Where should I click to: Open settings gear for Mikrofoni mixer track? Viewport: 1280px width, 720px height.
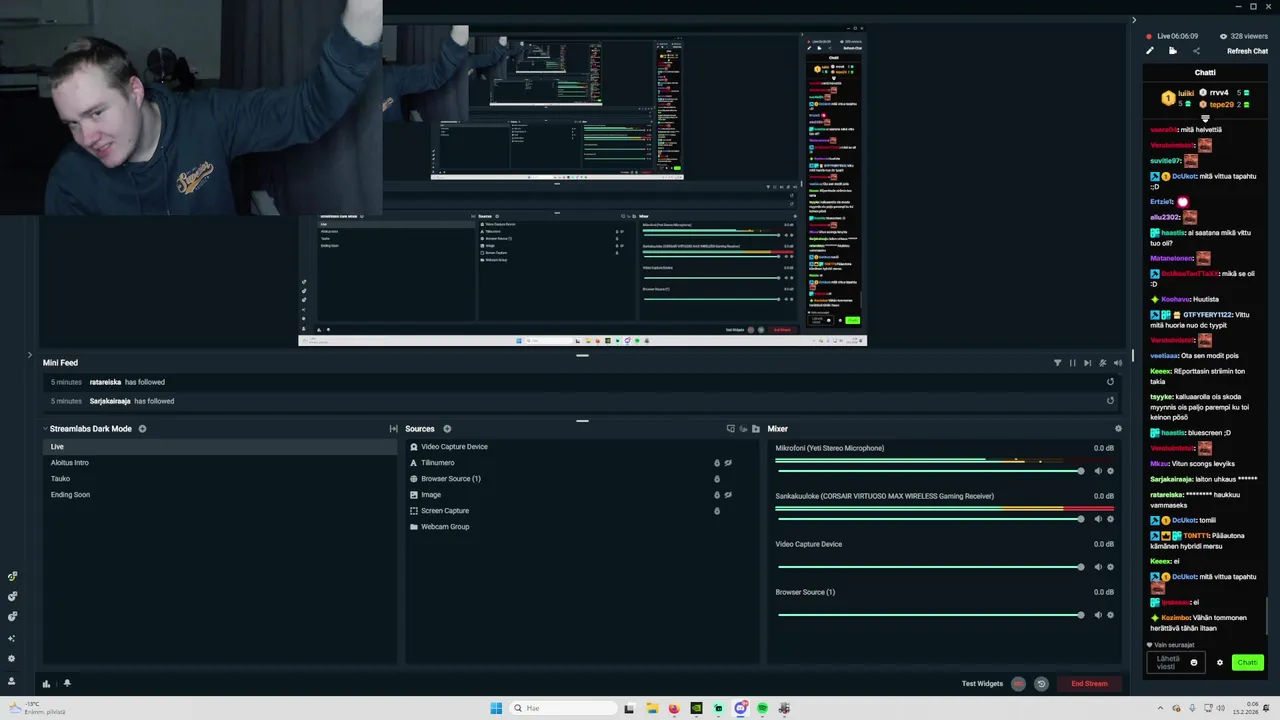pyautogui.click(x=1110, y=471)
